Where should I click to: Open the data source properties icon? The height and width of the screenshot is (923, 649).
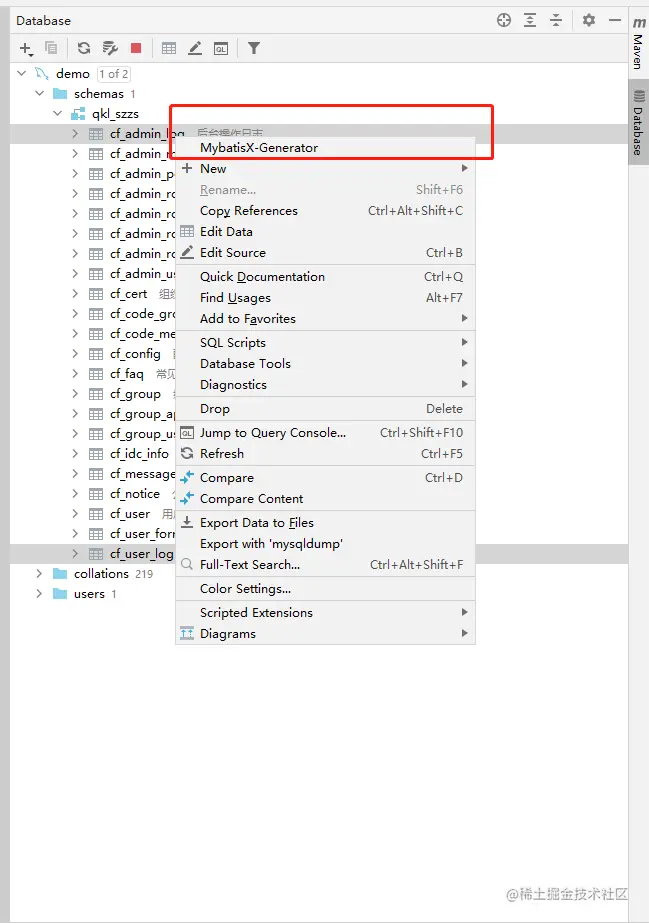(x=110, y=48)
